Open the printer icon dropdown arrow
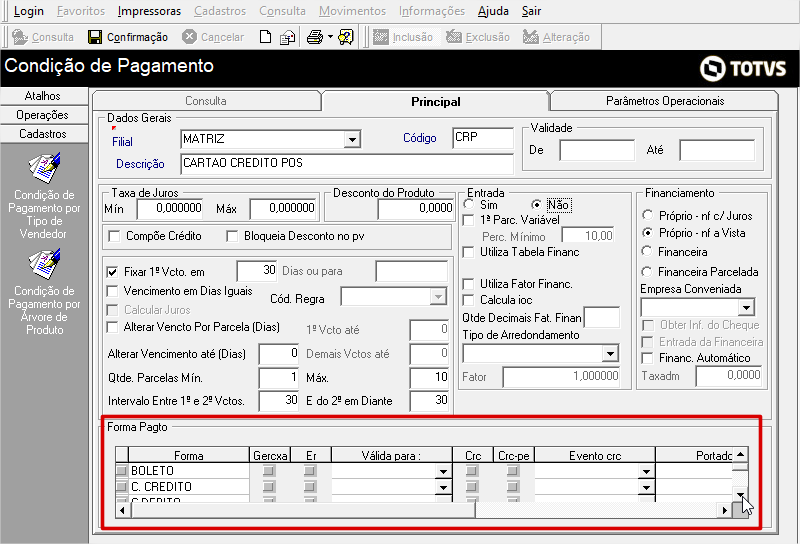The width and height of the screenshot is (800, 544). (330, 37)
